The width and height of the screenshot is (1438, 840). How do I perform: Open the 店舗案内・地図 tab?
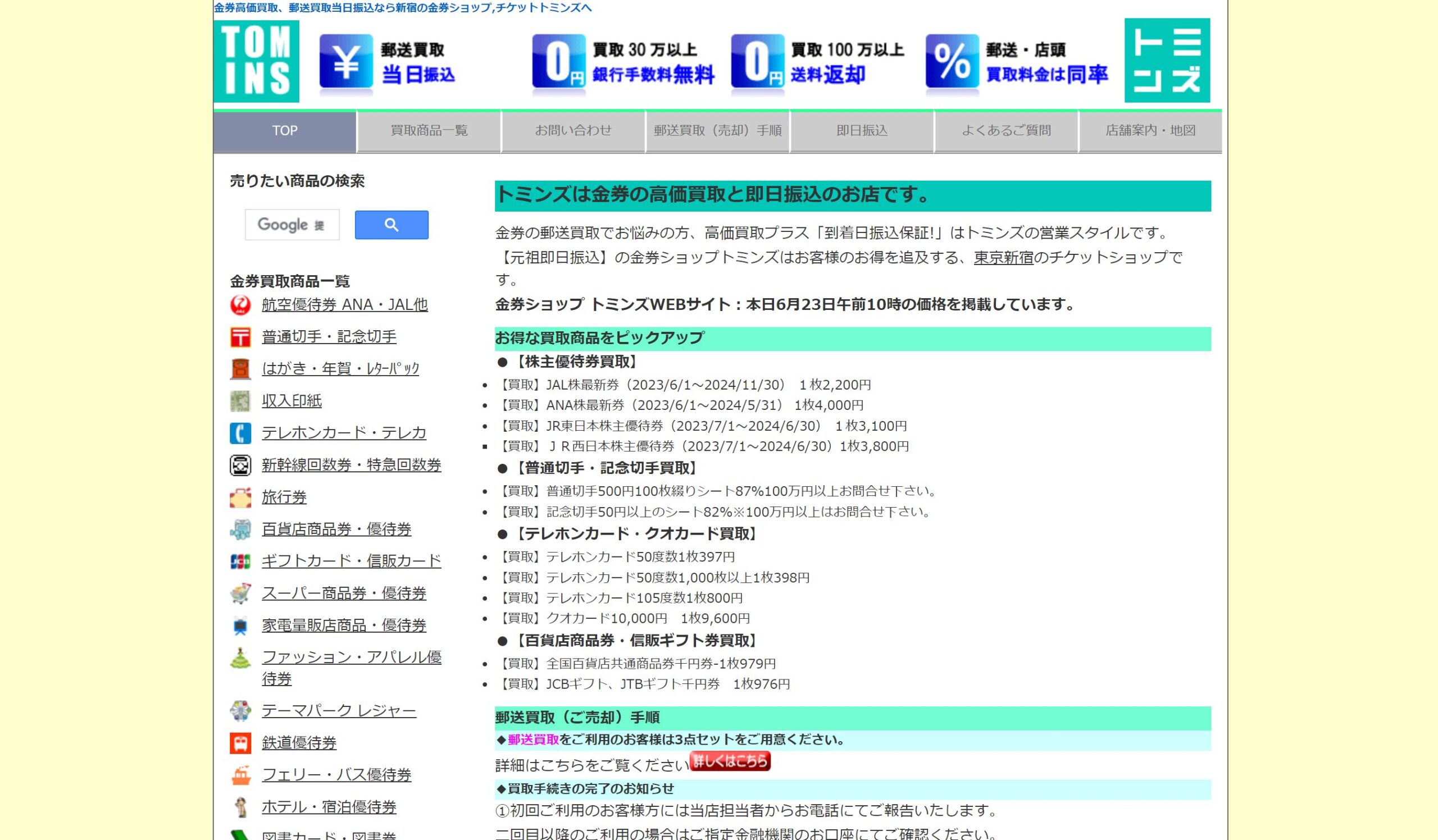1150,131
